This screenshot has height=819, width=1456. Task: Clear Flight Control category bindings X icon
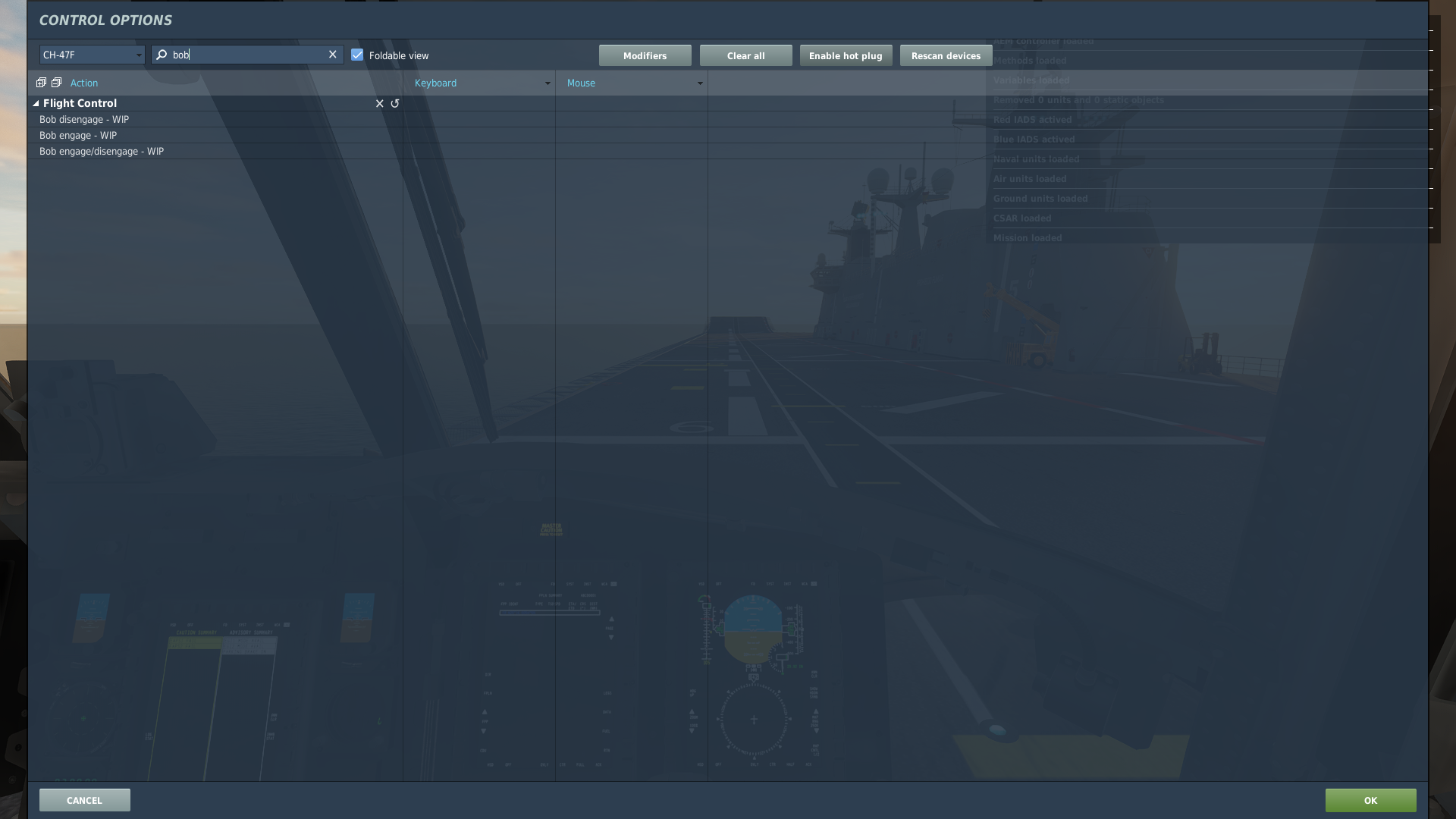point(380,103)
